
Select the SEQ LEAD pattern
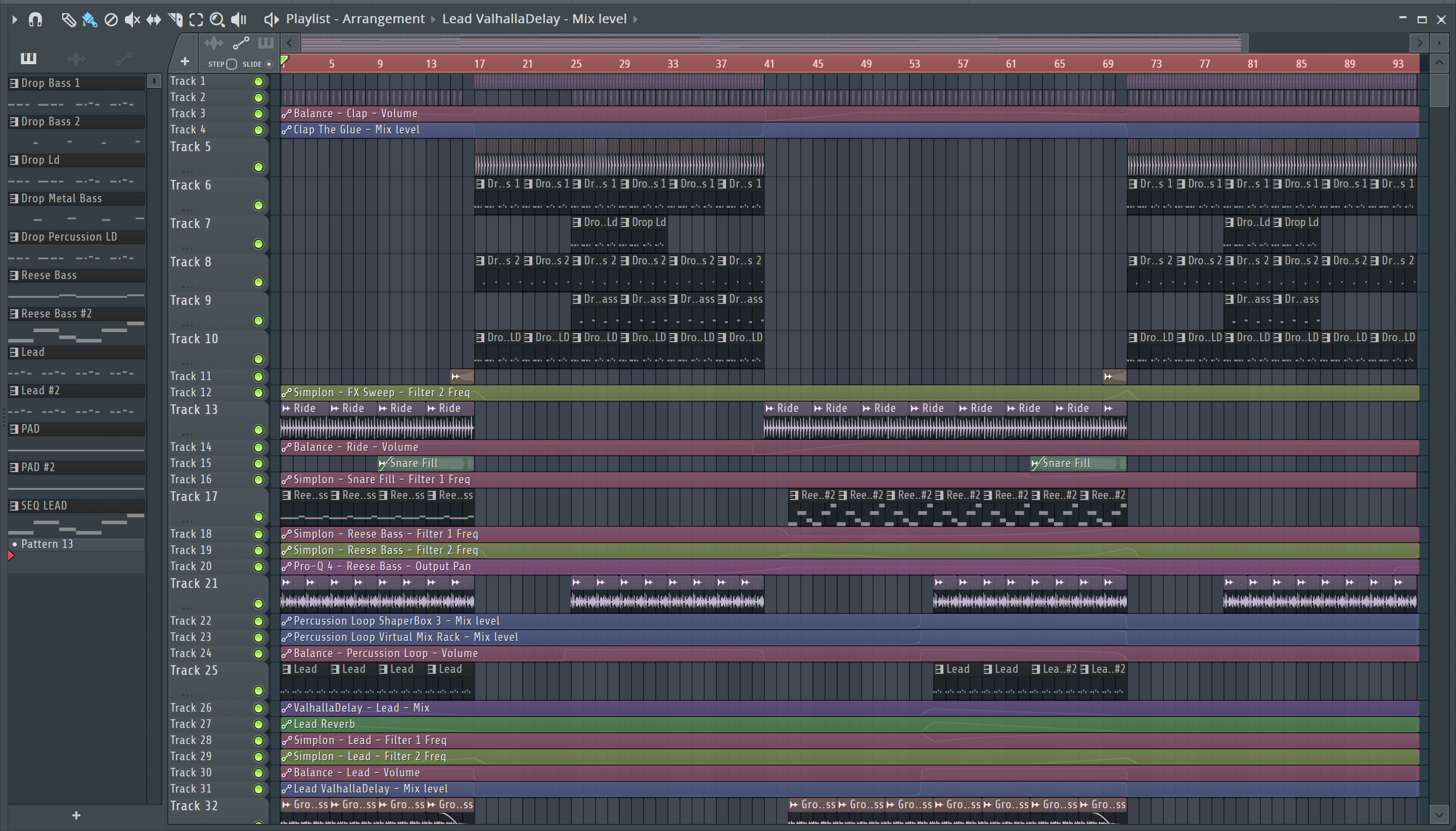click(x=76, y=505)
